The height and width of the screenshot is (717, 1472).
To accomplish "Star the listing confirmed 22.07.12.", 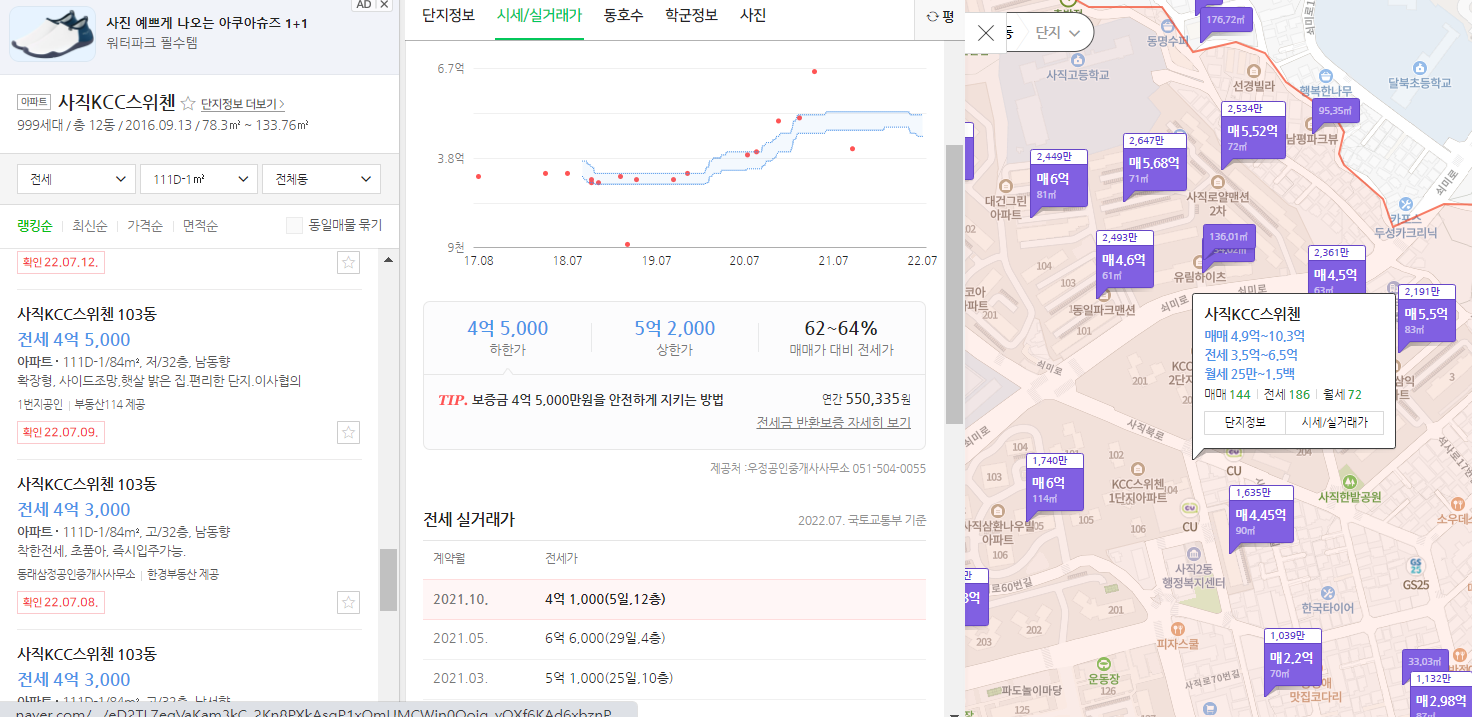I will pyautogui.click(x=348, y=262).
